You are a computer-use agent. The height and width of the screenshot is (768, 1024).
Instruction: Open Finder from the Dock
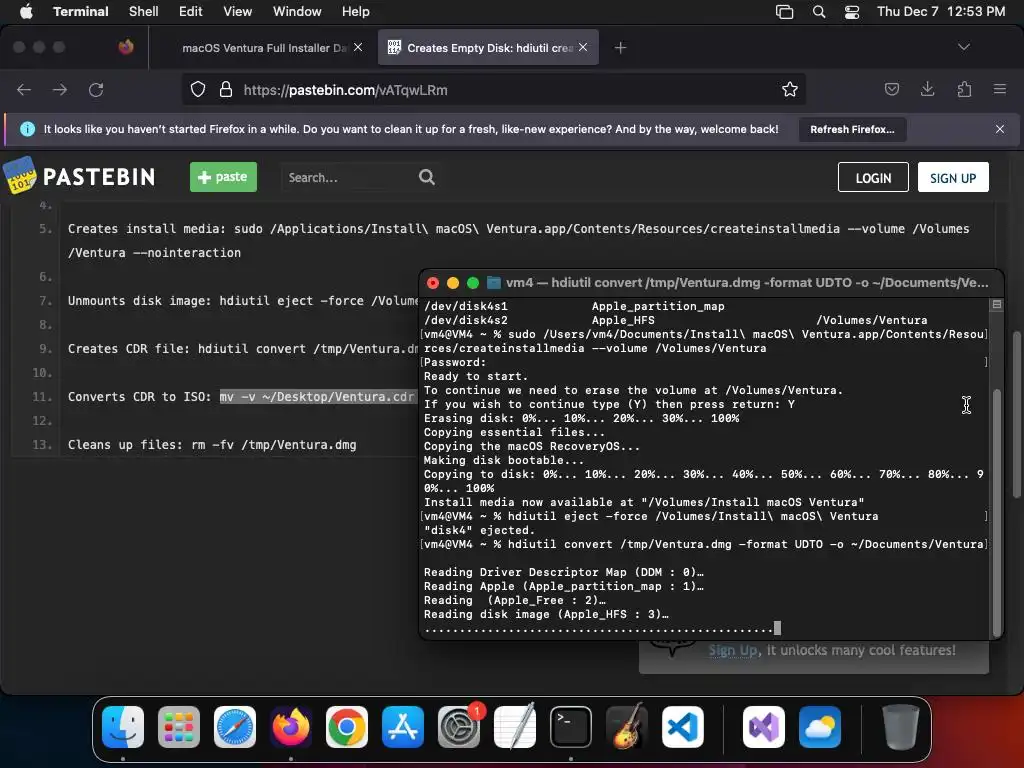click(123, 726)
